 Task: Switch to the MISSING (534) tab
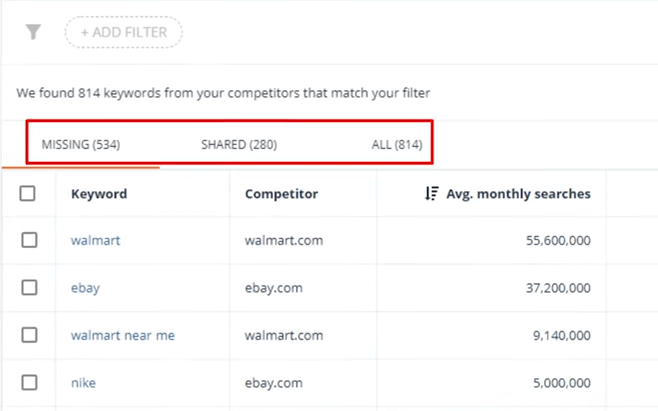[81, 144]
